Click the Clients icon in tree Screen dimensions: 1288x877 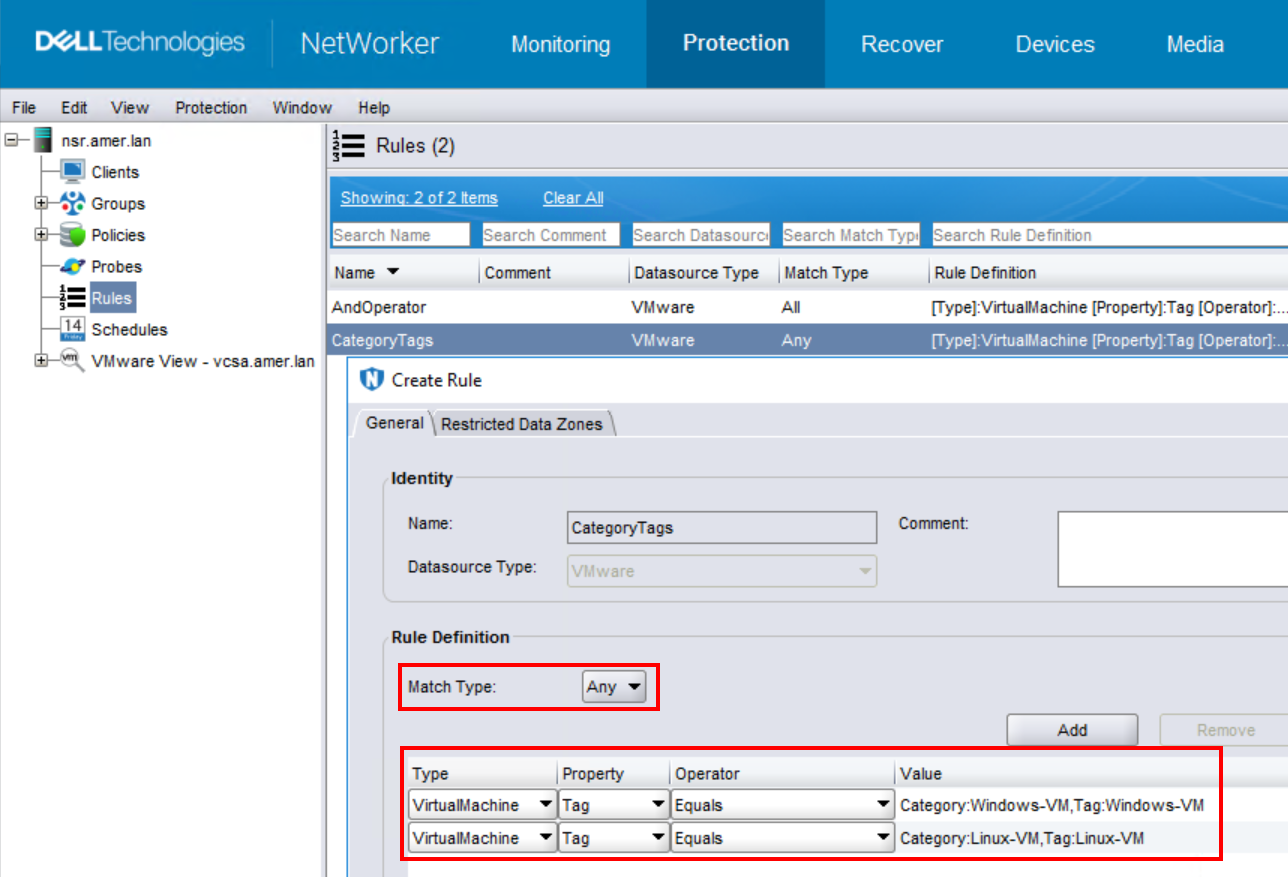(73, 172)
